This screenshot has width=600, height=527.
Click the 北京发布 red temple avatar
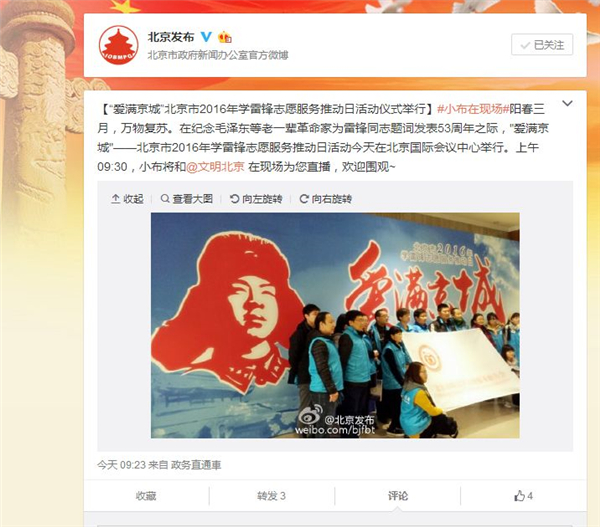(118, 45)
